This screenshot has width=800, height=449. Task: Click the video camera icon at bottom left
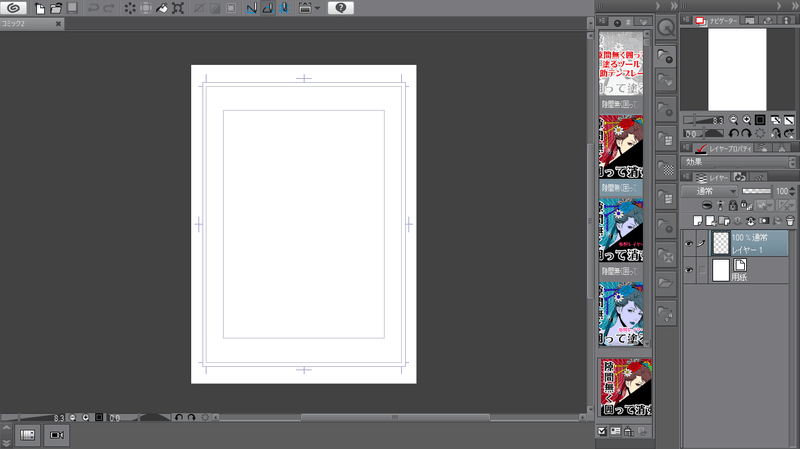(57, 435)
